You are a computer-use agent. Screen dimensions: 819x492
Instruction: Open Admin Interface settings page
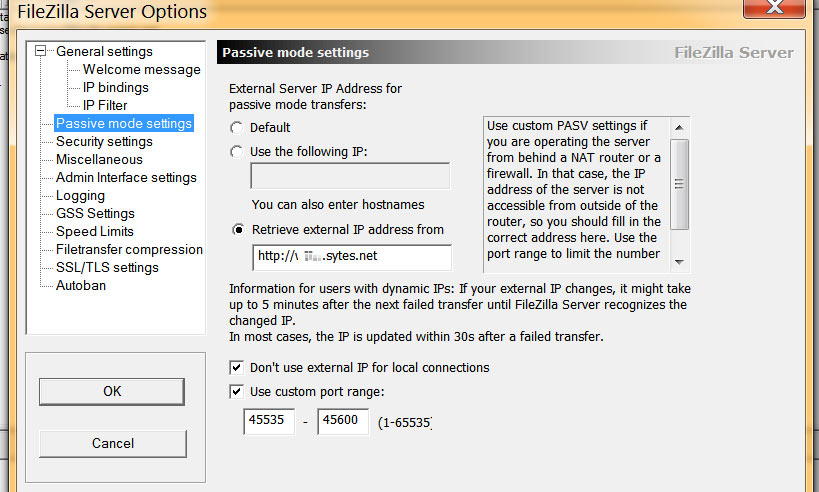126,178
